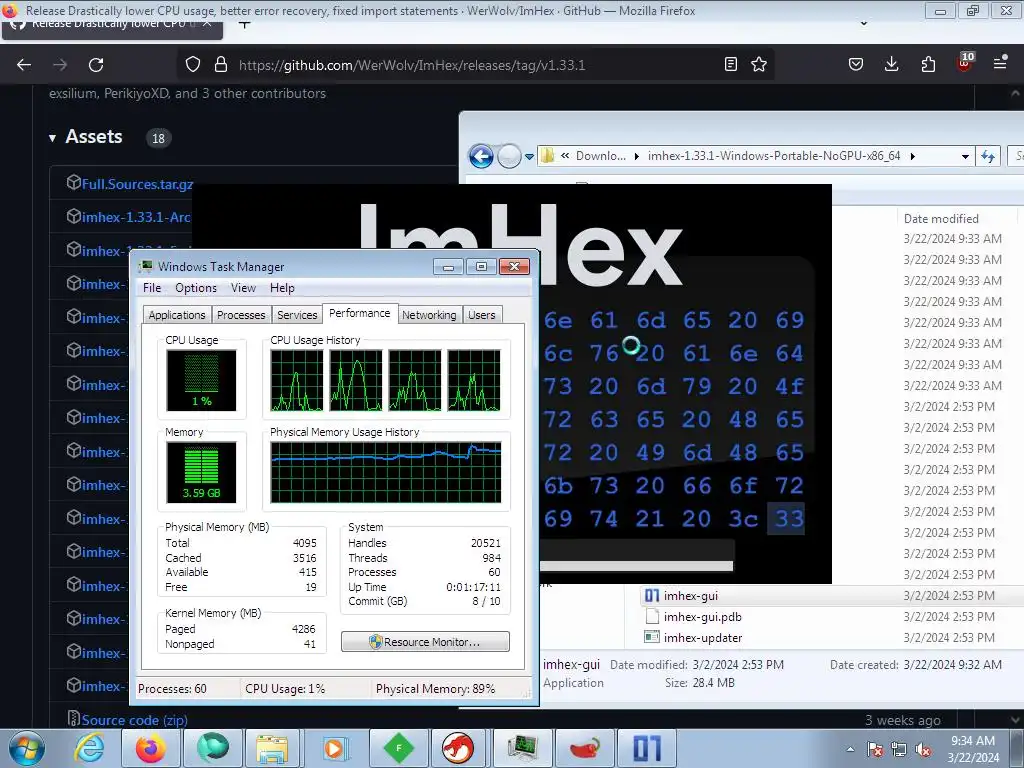Download Full.Sources.tar.gz asset
1024x768 pixels.
(x=137, y=184)
